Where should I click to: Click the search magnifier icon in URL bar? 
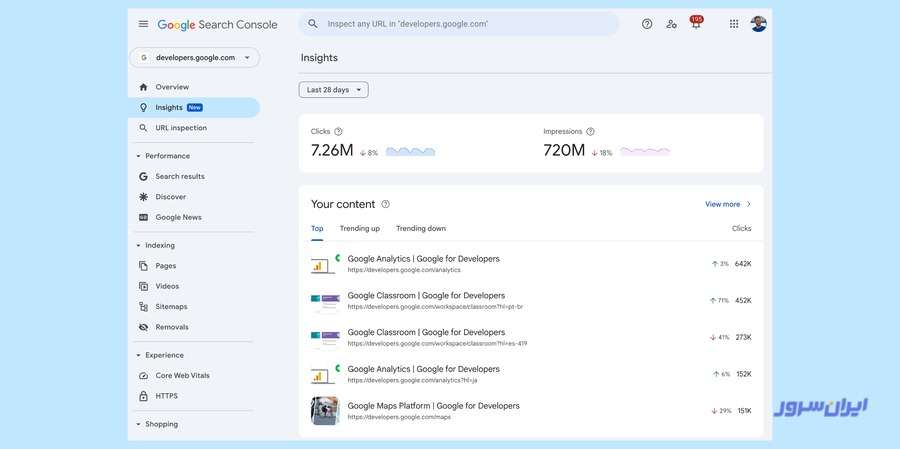pyautogui.click(x=313, y=24)
